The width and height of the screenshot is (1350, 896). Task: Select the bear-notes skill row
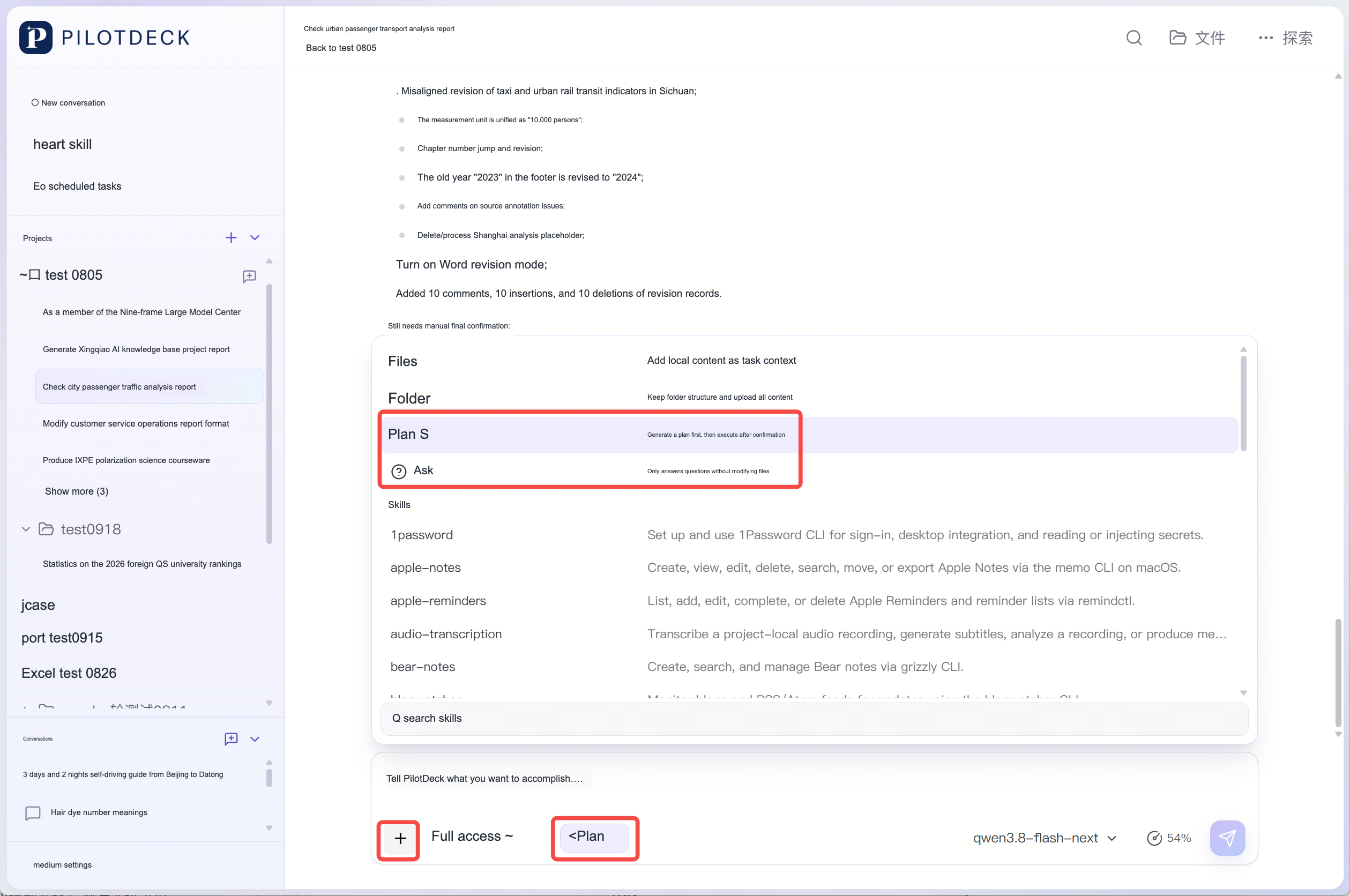pyautogui.click(x=809, y=667)
